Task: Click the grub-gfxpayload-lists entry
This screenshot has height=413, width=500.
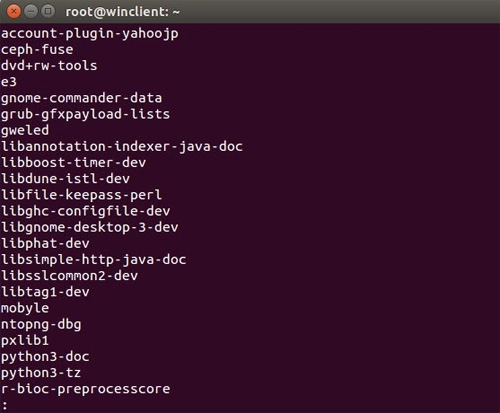Action: coord(85,115)
